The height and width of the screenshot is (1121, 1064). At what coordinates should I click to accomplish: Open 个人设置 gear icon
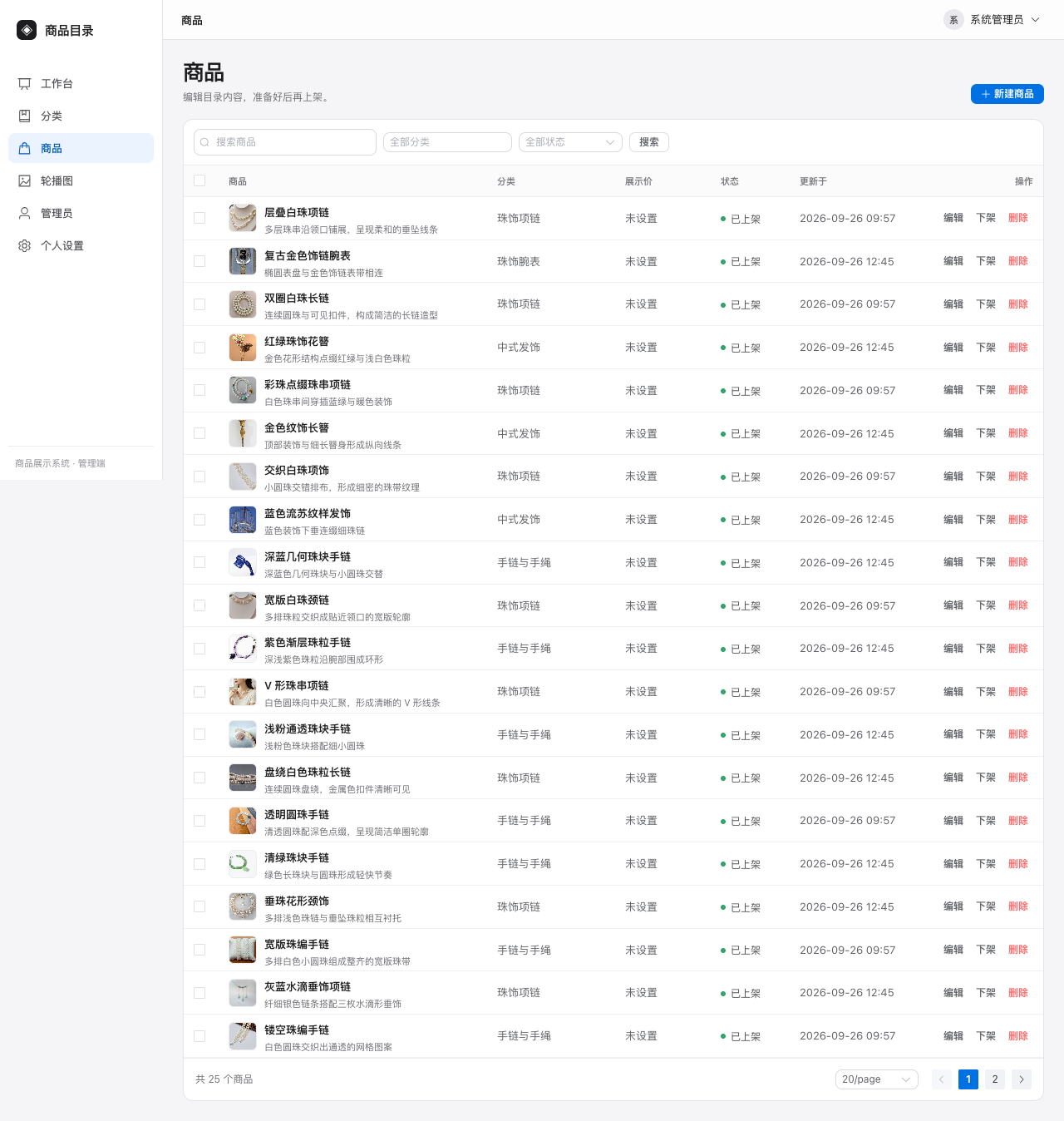(x=25, y=246)
